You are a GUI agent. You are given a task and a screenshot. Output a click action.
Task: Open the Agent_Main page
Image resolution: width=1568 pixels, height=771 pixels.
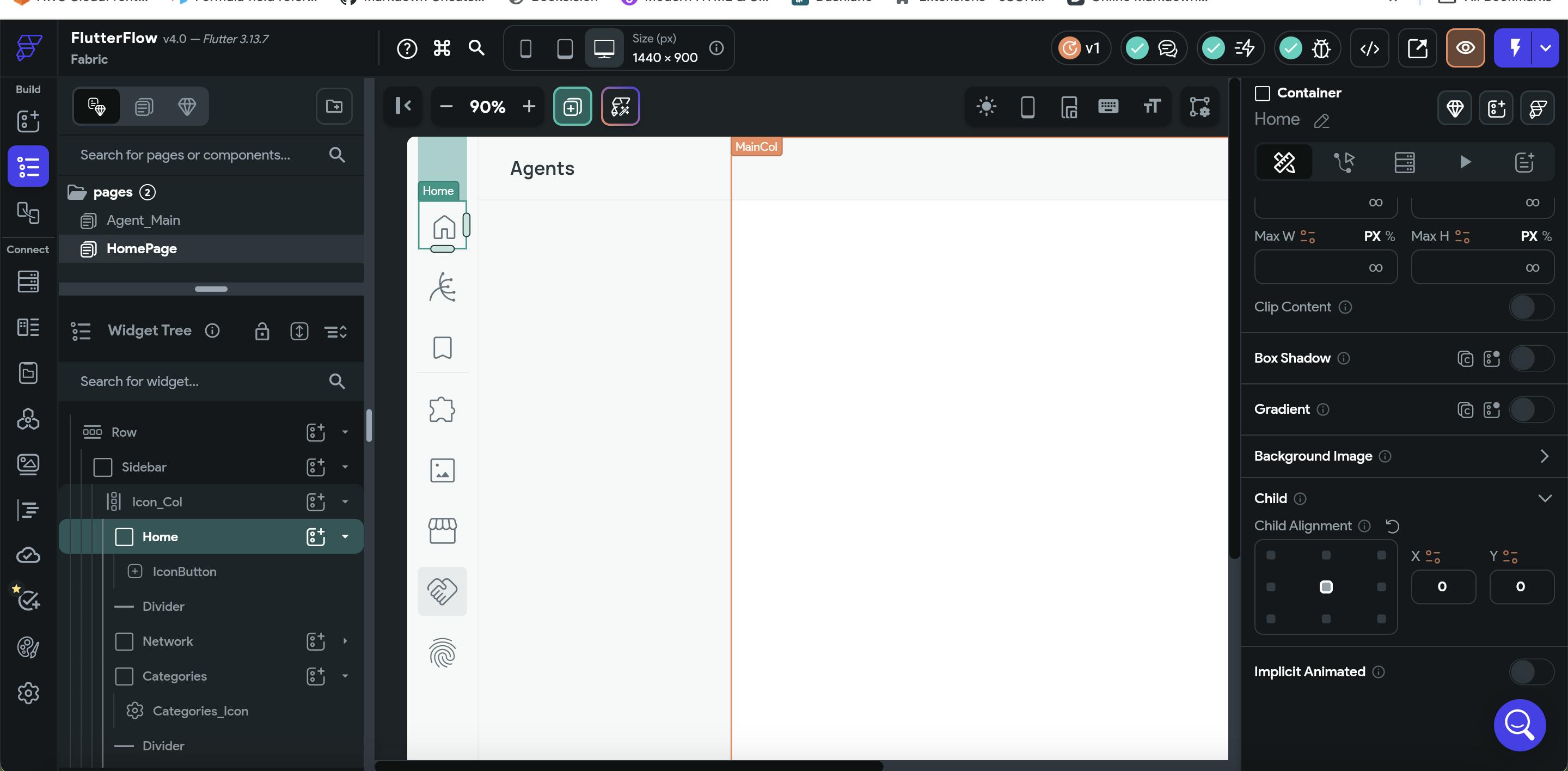pos(143,221)
